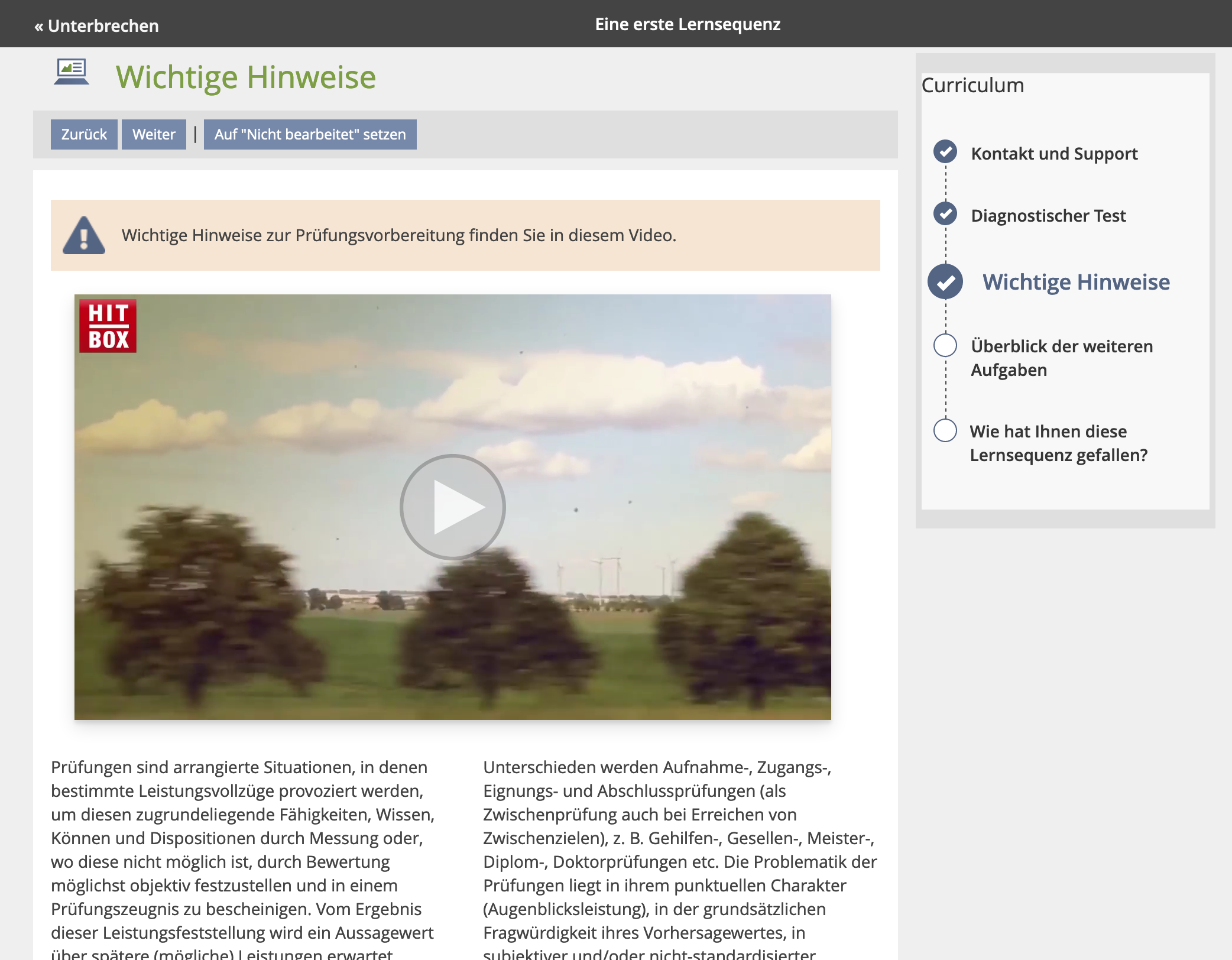This screenshot has width=1232, height=960.
Task: Click active checkmark beside Wichtige Hinweise
Action: 945,282
